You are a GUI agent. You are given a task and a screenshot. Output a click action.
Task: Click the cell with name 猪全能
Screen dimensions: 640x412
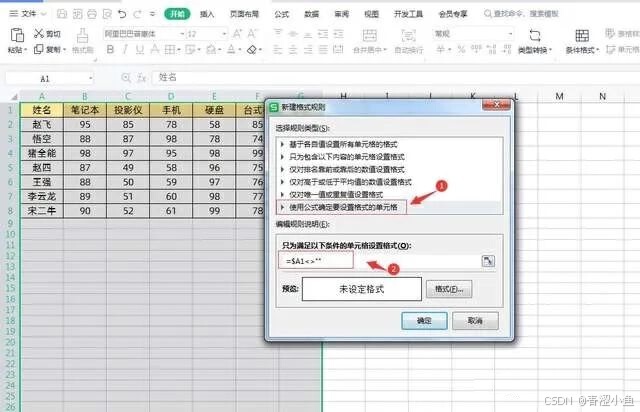(42, 154)
